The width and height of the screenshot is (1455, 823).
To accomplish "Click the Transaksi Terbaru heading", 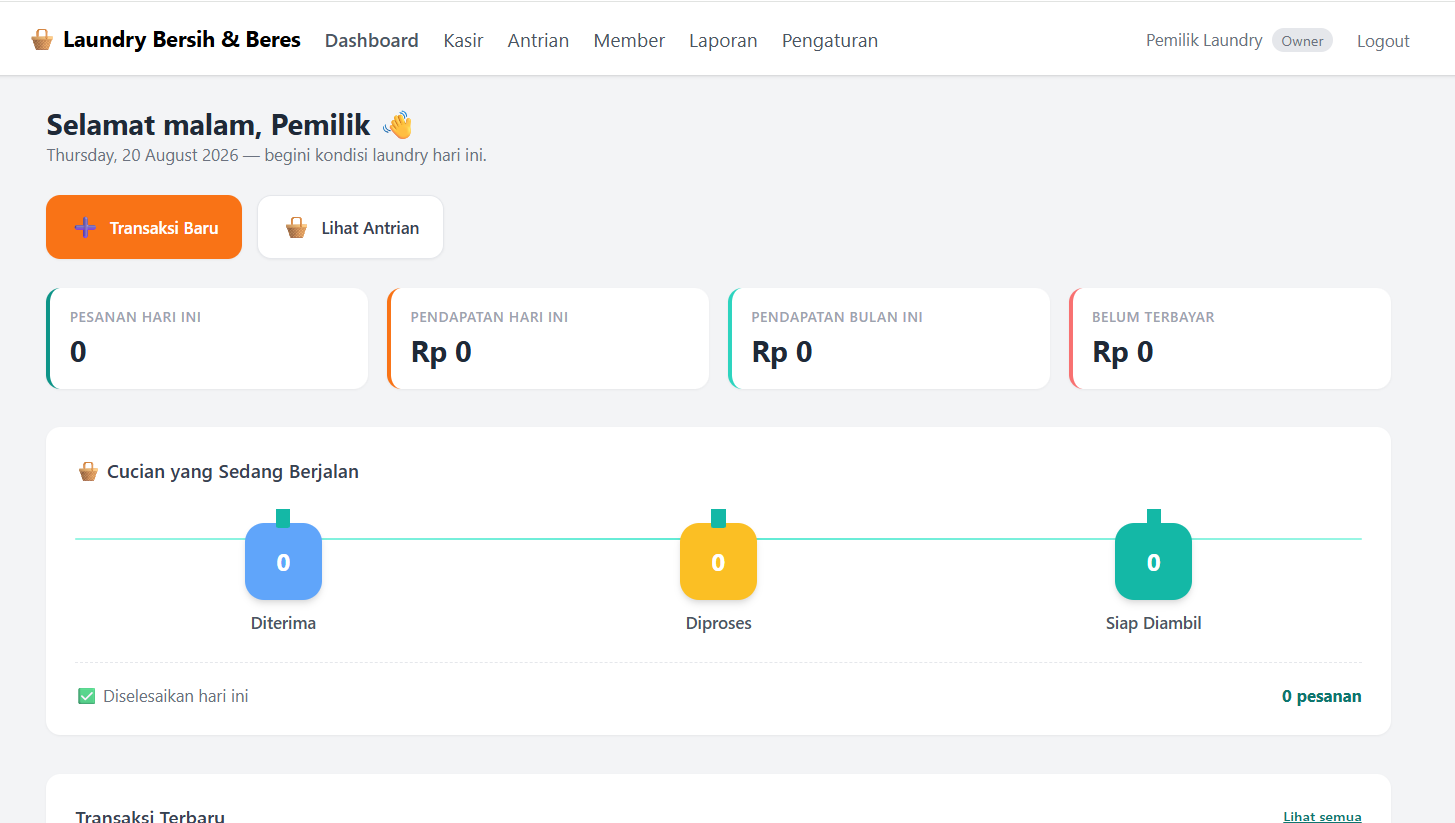I will (x=150, y=816).
